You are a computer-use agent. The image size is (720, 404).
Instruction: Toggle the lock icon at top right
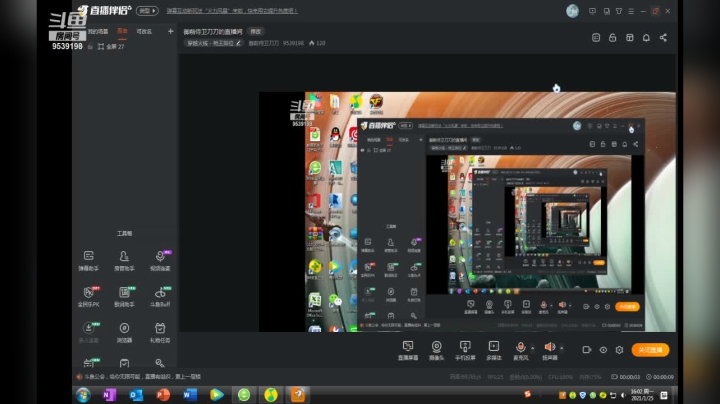click(x=613, y=38)
